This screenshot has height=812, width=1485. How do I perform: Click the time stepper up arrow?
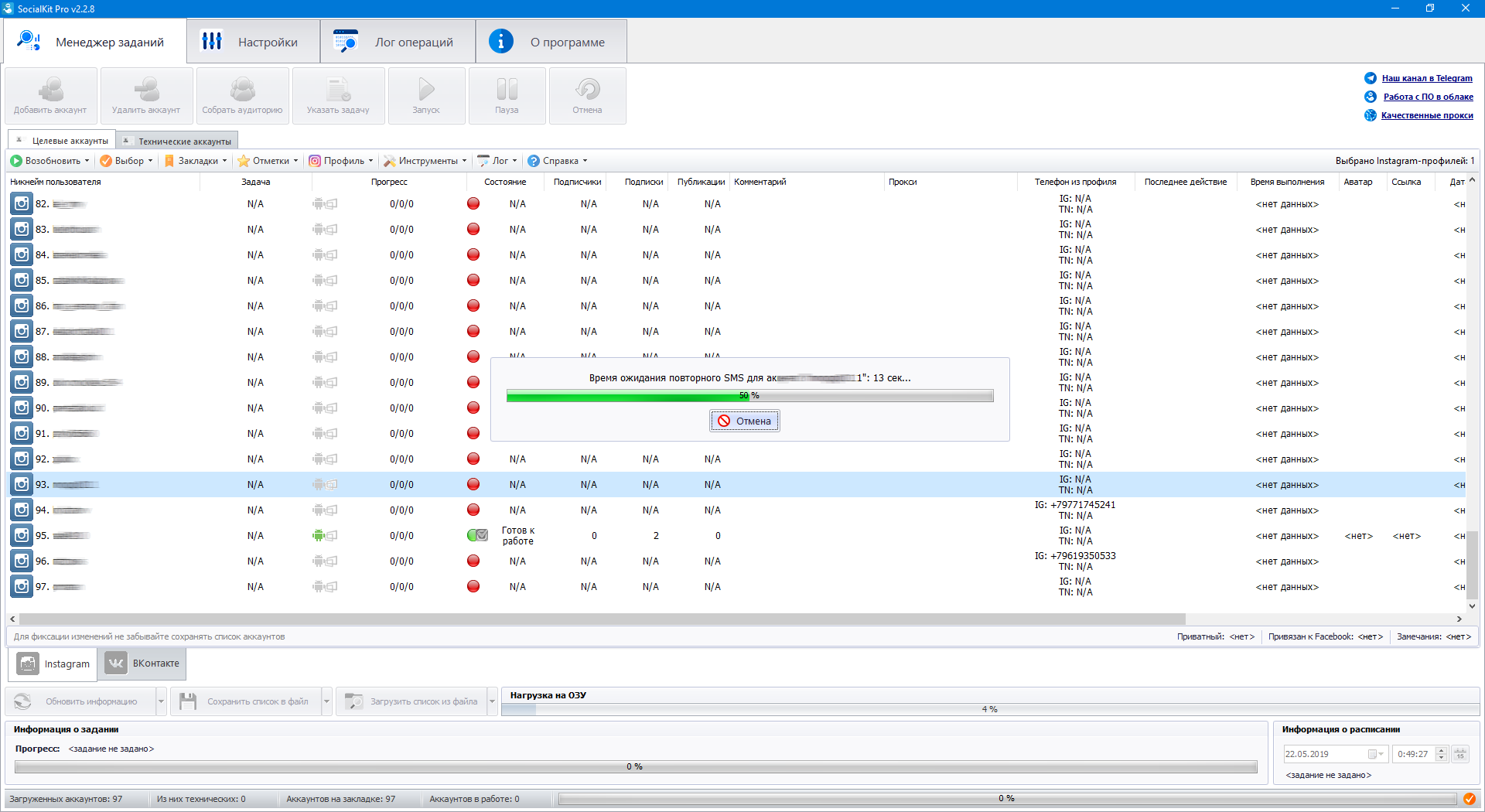click(x=1441, y=750)
